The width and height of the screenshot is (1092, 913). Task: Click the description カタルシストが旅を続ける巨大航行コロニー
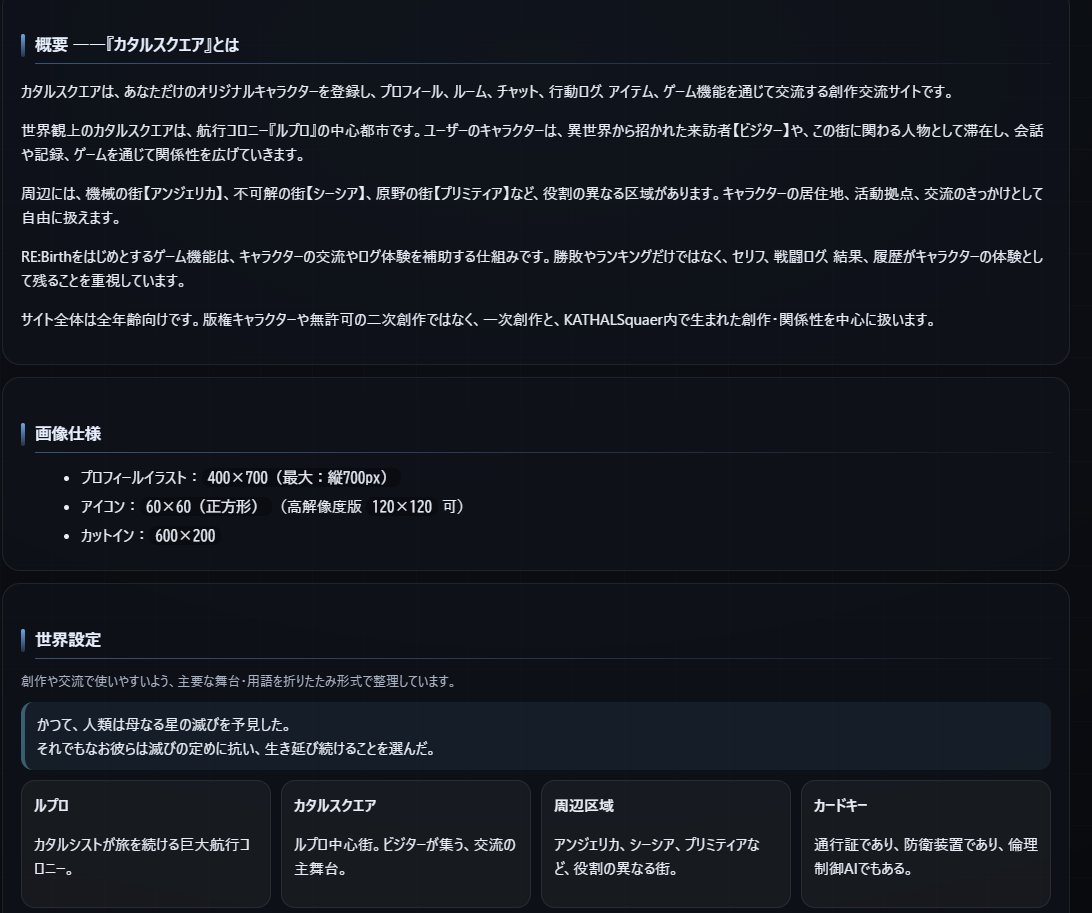142,856
